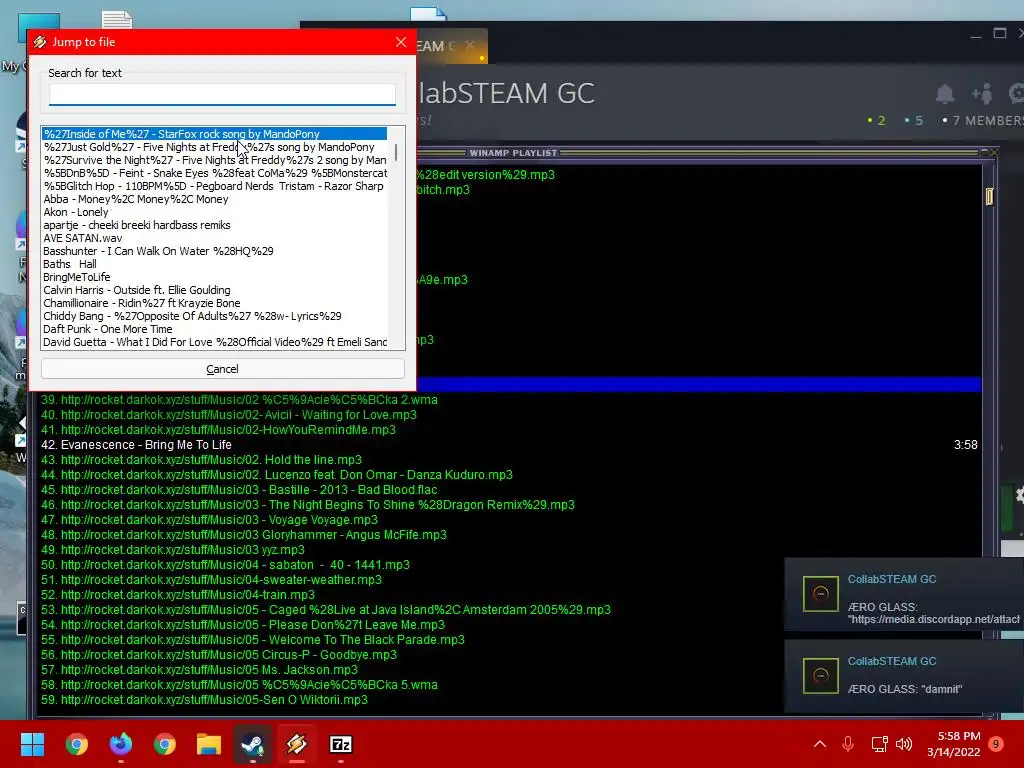Select 'Basshunter - I Can Walk On Water' entry
The height and width of the screenshot is (768, 1024).
[215, 251]
